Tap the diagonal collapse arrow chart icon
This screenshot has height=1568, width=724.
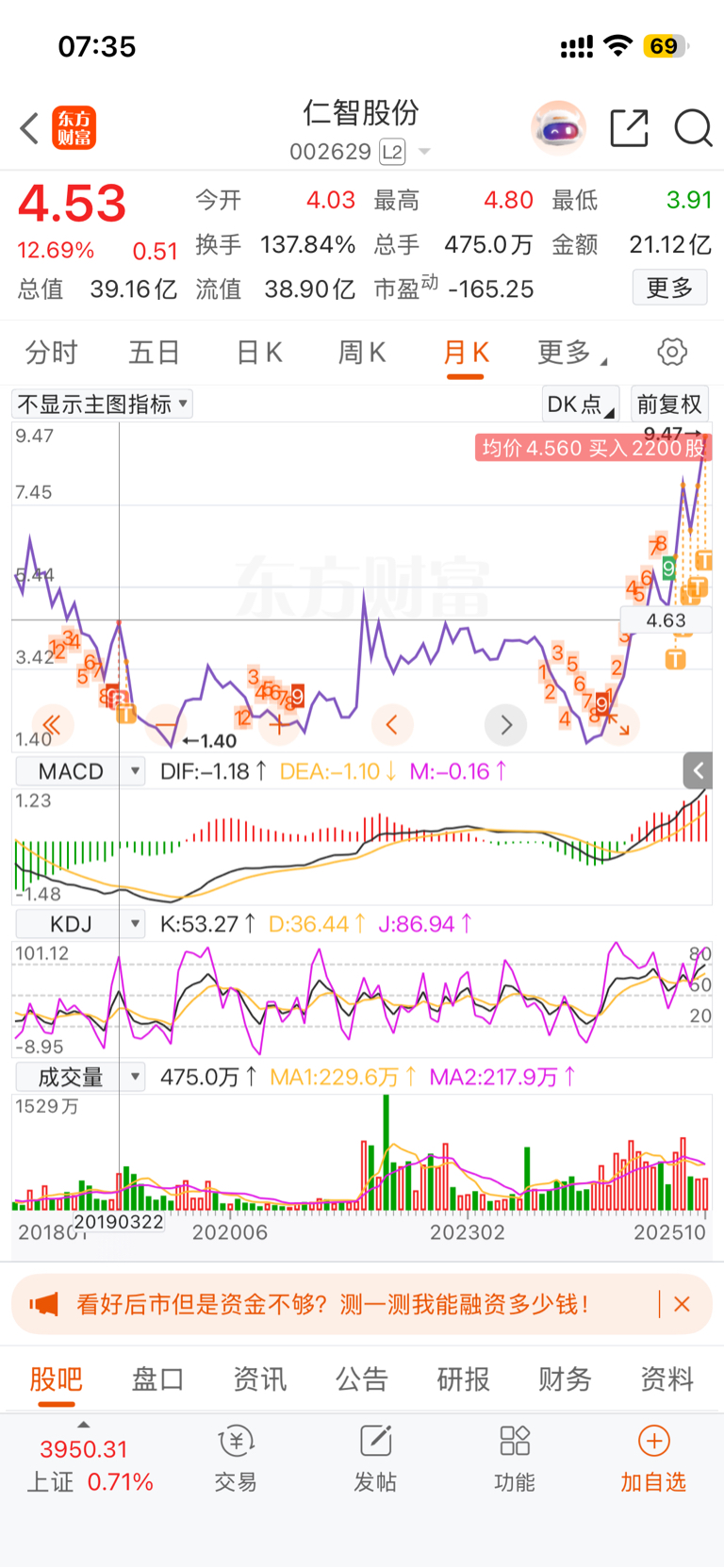coord(619,724)
